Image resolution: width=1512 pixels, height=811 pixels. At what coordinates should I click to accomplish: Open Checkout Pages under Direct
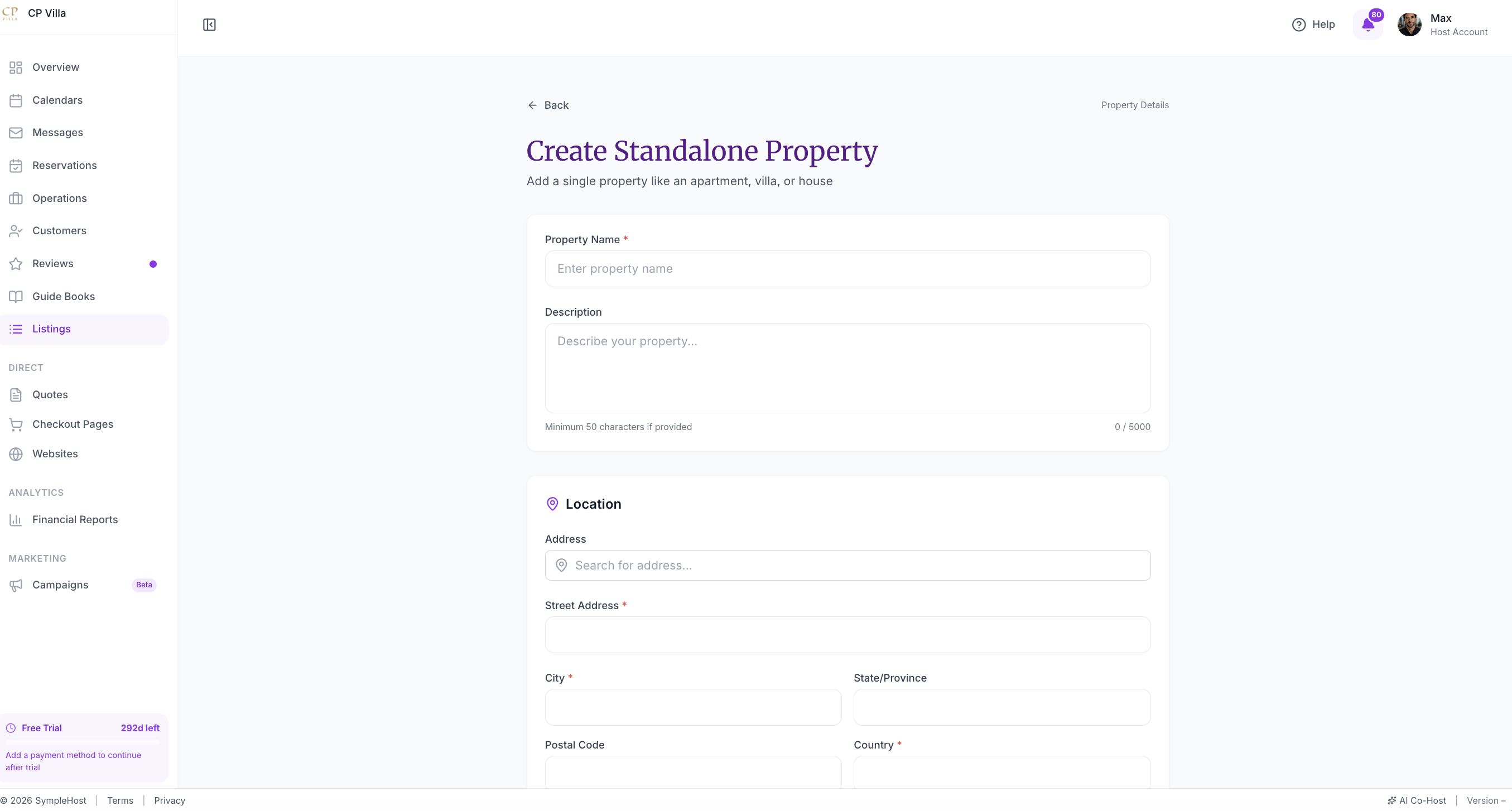pyautogui.click(x=84, y=424)
